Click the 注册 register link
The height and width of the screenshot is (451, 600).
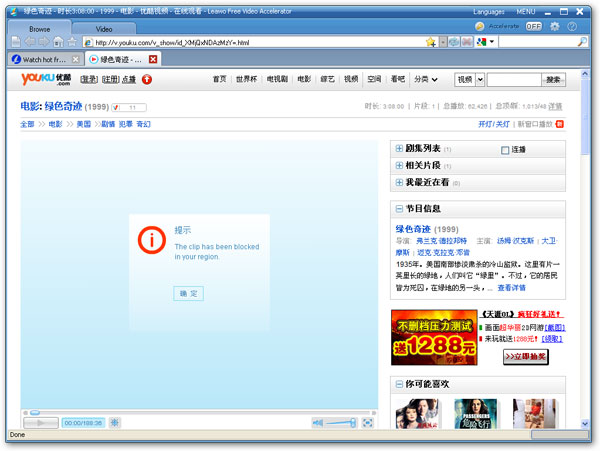pyautogui.click(x=111, y=79)
